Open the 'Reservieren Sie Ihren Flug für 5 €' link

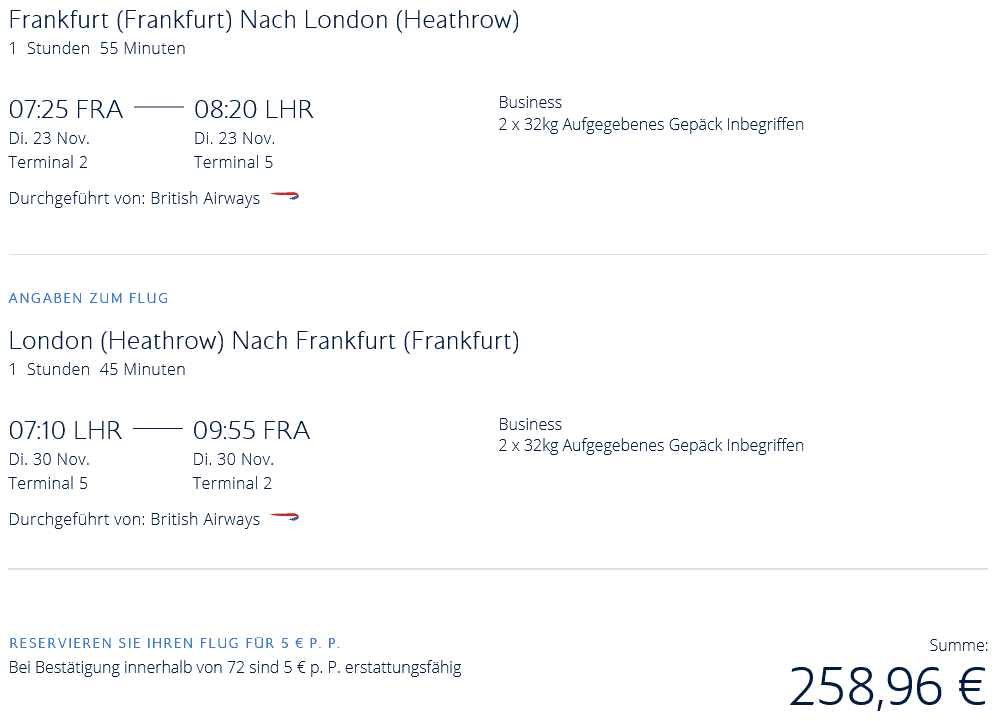point(175,643)
